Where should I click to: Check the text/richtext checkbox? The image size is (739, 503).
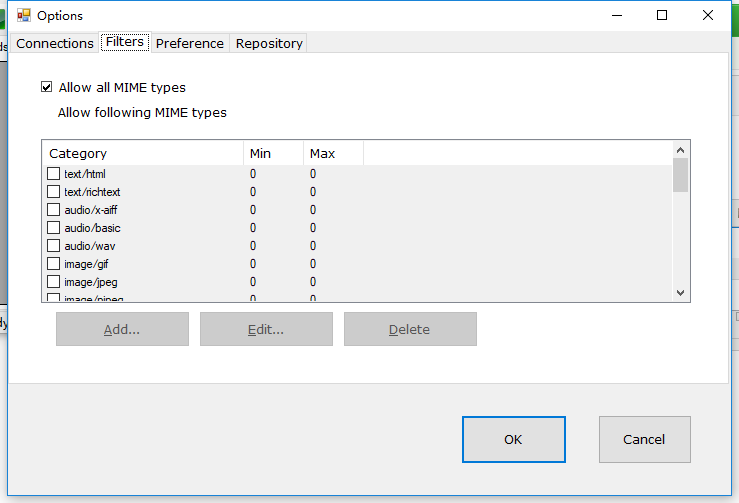coord(53,191)
